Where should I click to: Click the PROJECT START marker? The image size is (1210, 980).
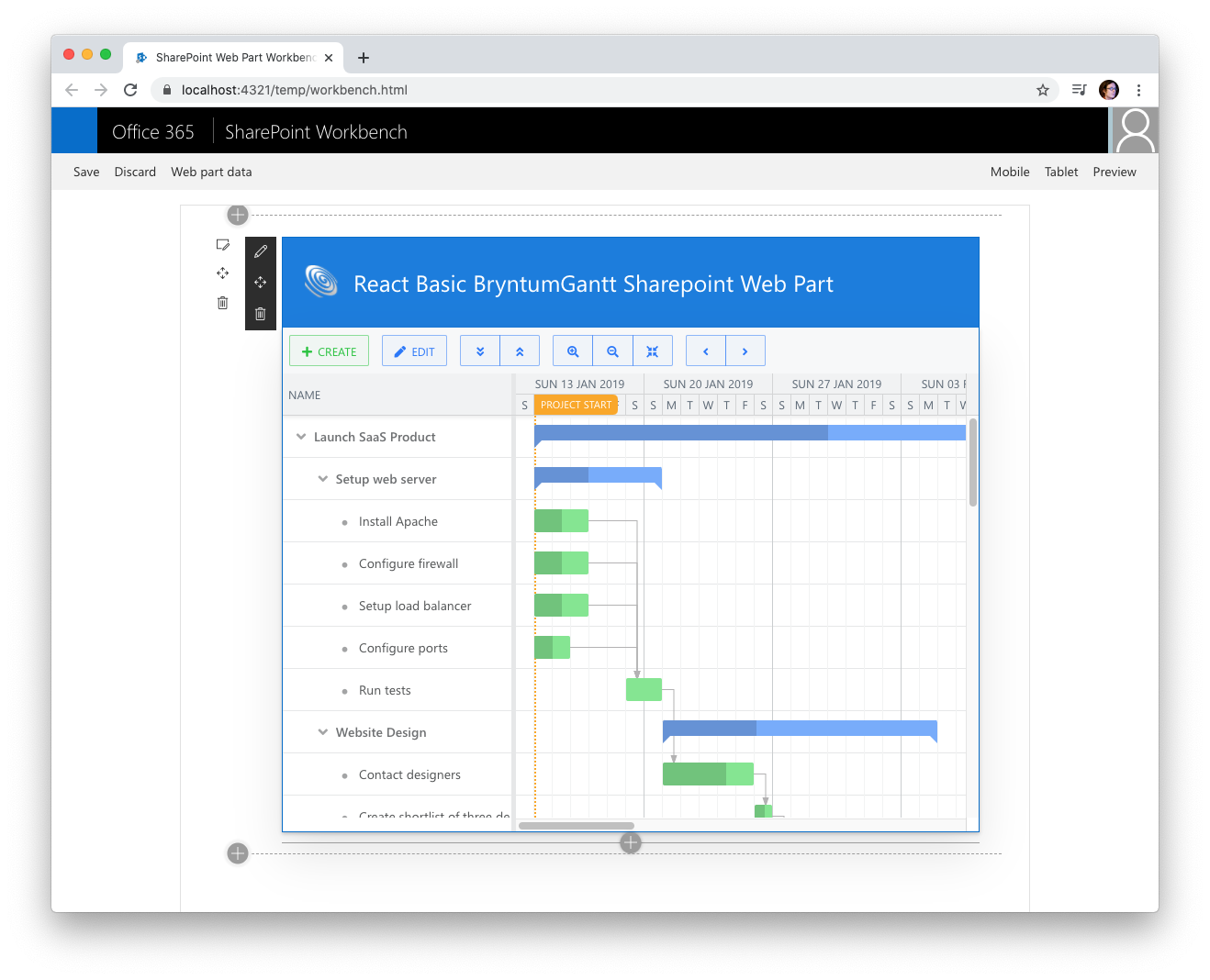coord(576,404)
